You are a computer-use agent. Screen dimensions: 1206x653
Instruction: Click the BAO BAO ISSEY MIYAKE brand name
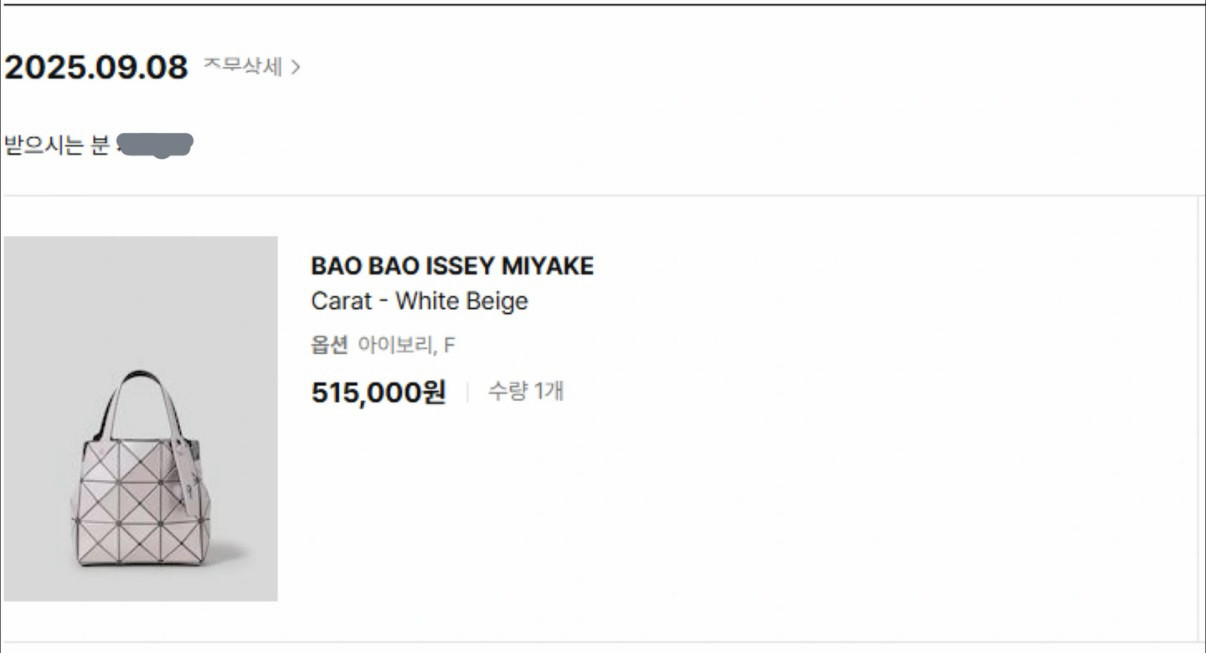coord(452,266)
